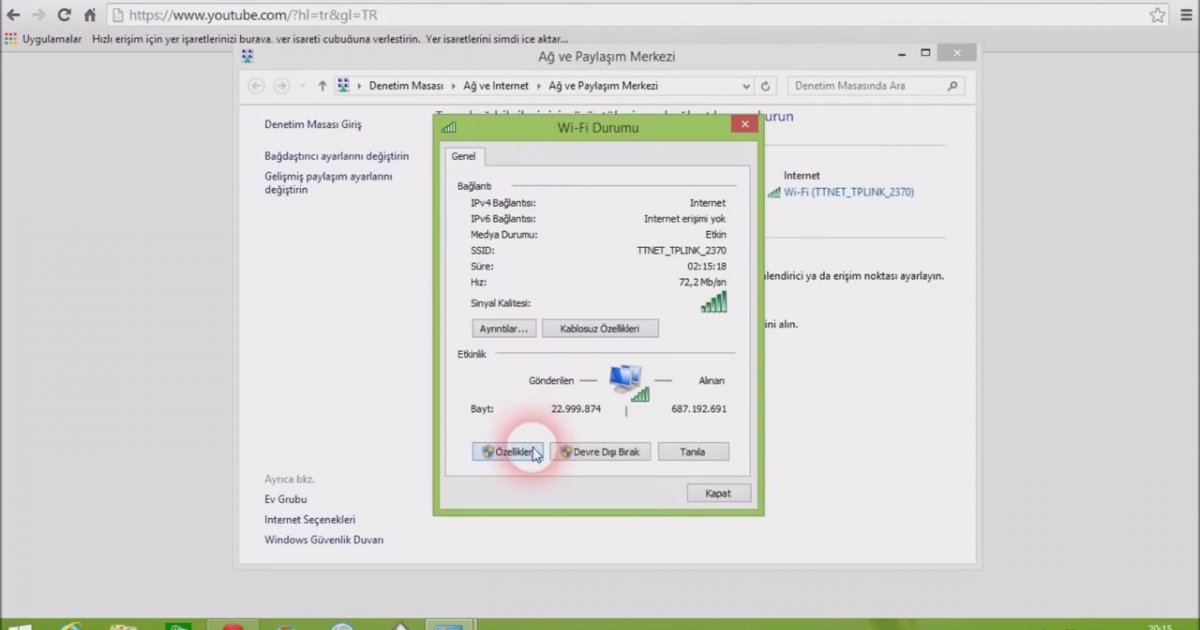Viewport: 1200px width, 630px height.
Task: Bookmark this page with the star icon
Action: [x=1157, y=15]
